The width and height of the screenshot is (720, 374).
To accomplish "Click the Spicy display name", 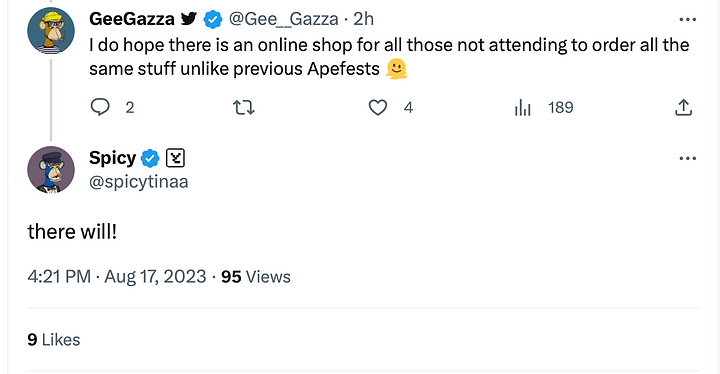I will (x=112, y=158).
